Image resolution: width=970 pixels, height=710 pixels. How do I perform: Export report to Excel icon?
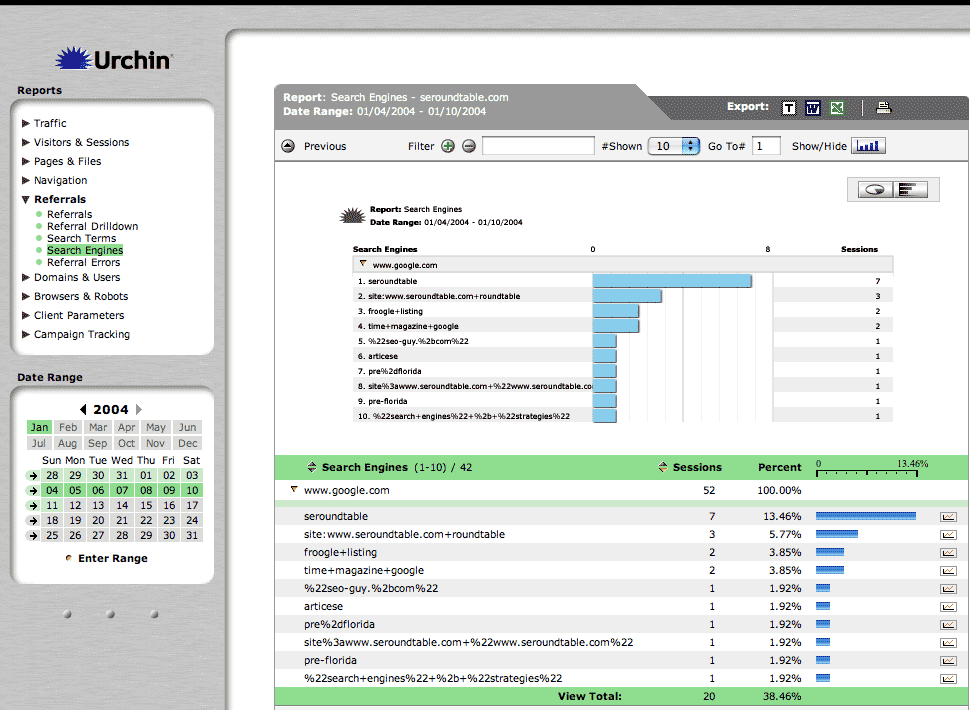(x=837, y=108)
